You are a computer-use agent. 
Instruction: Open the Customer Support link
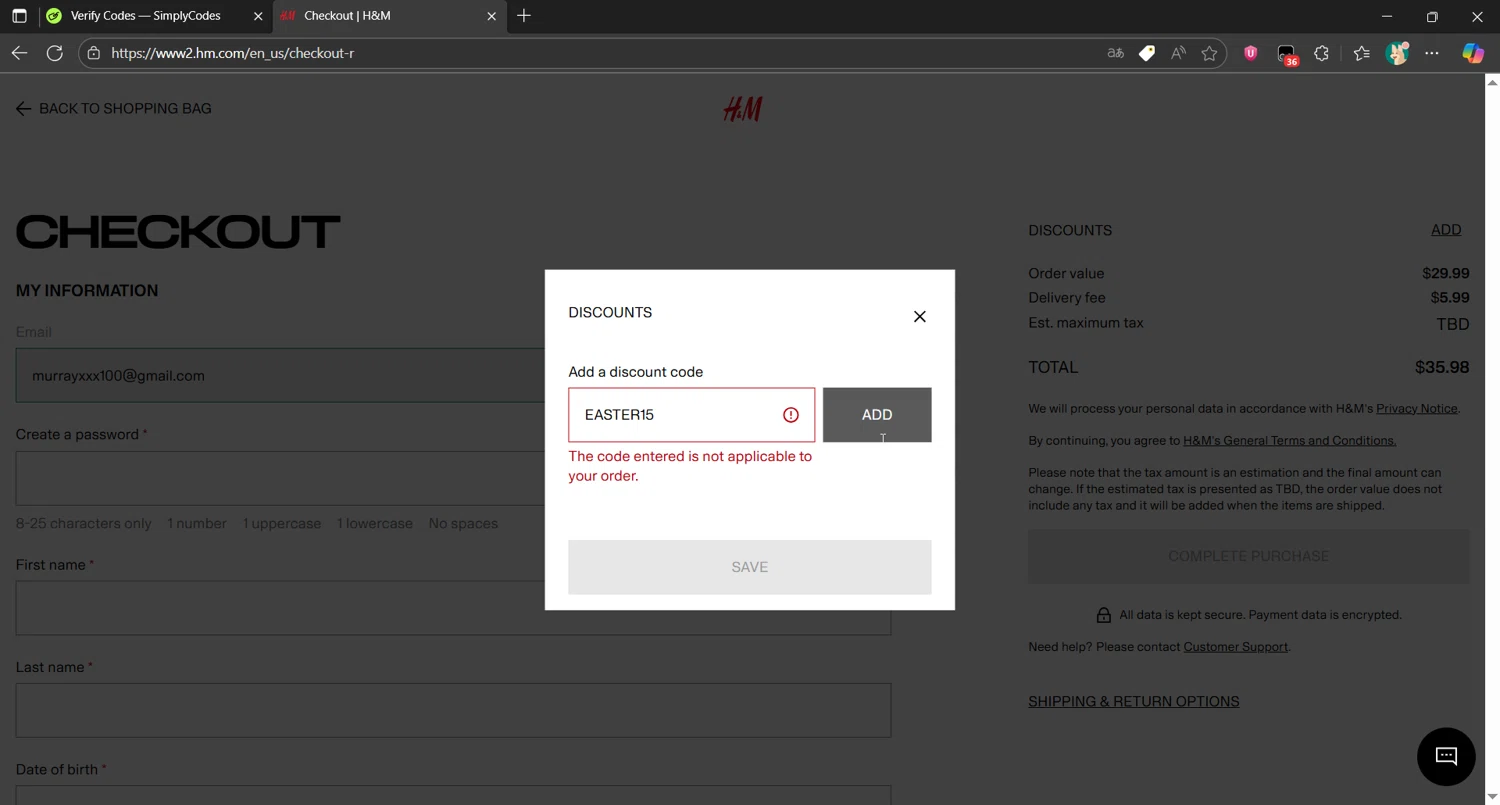[x=1235, y=647]
